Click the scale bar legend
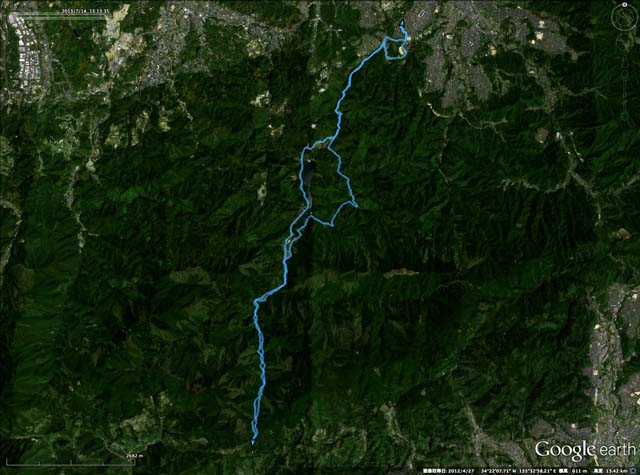This screenshot has height=475, width=640. click(x=70, y=461)
